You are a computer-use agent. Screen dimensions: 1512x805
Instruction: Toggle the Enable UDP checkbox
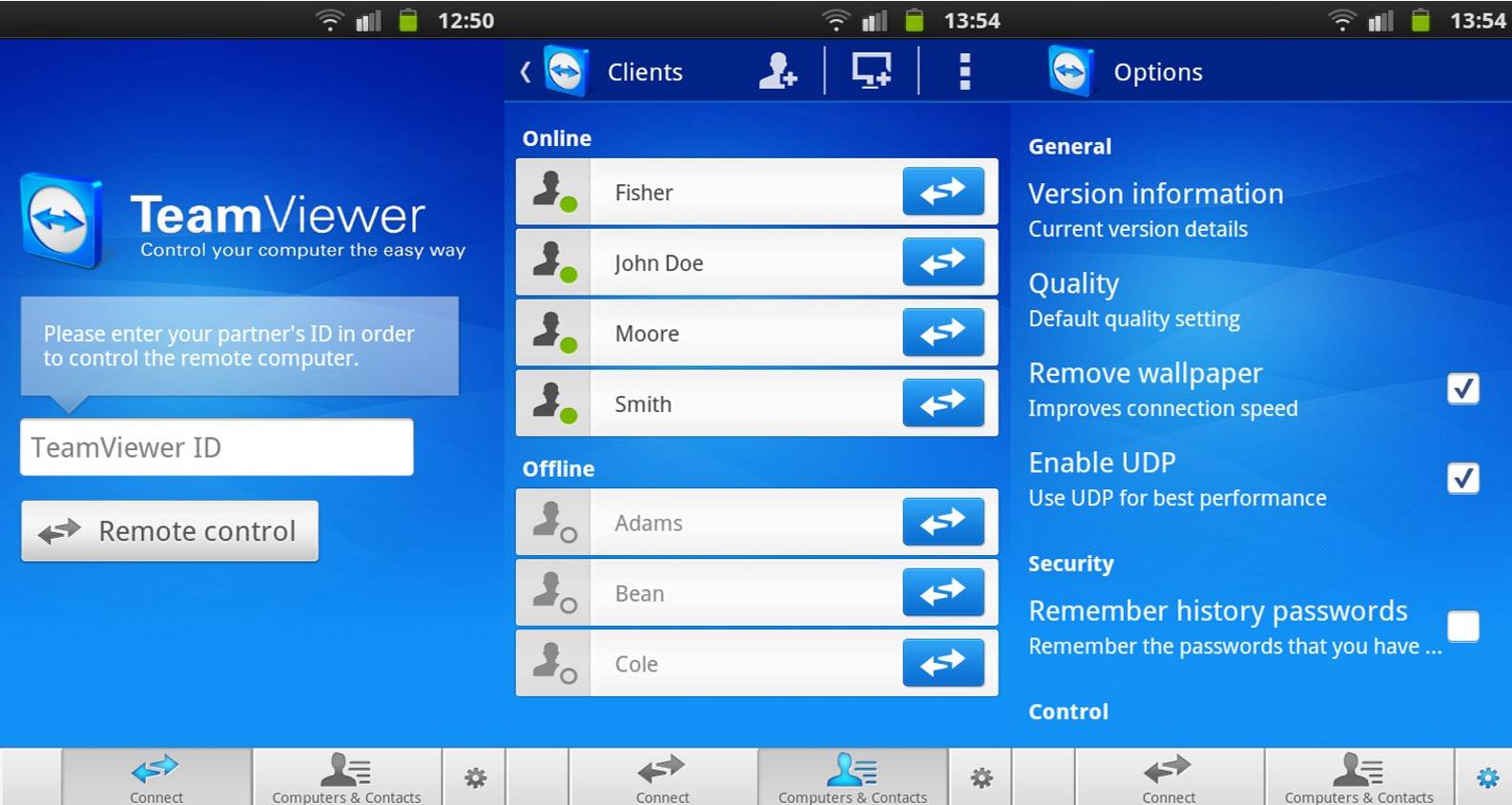click(1462, 477)
